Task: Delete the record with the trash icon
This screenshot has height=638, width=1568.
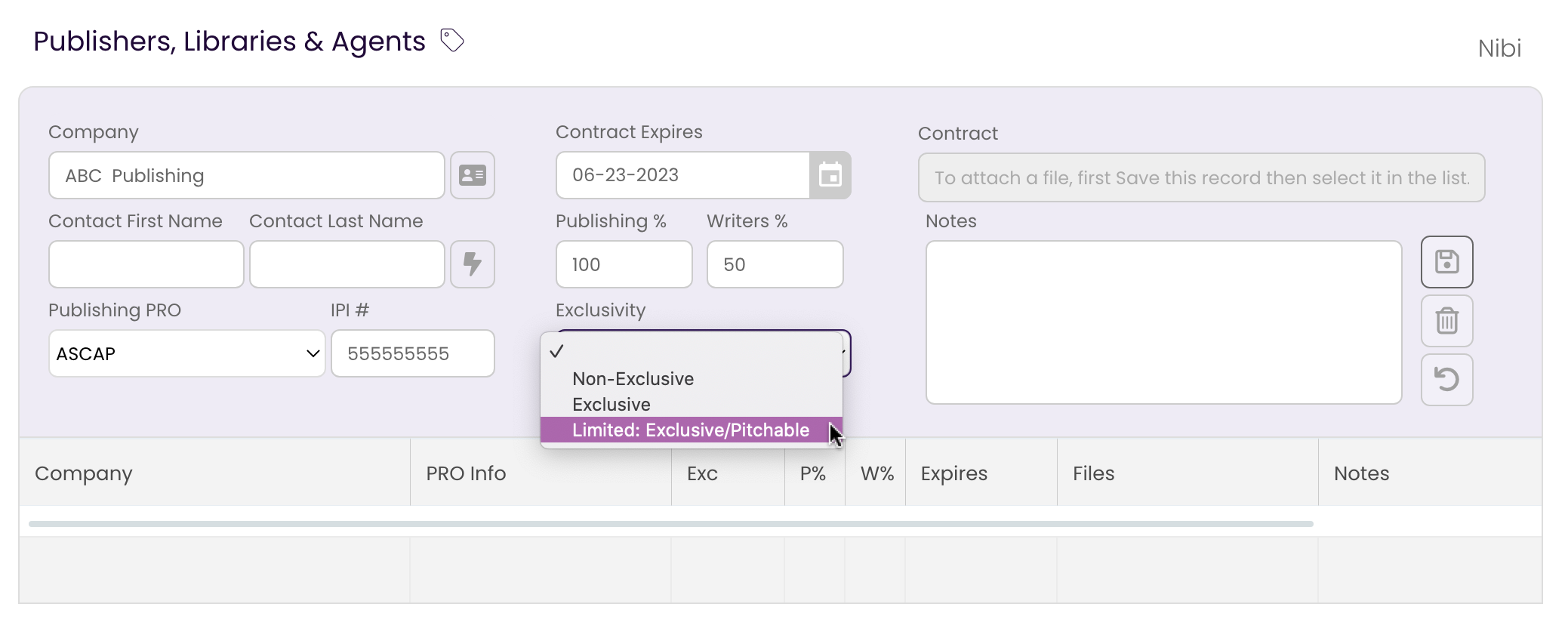Action: 1446,321
